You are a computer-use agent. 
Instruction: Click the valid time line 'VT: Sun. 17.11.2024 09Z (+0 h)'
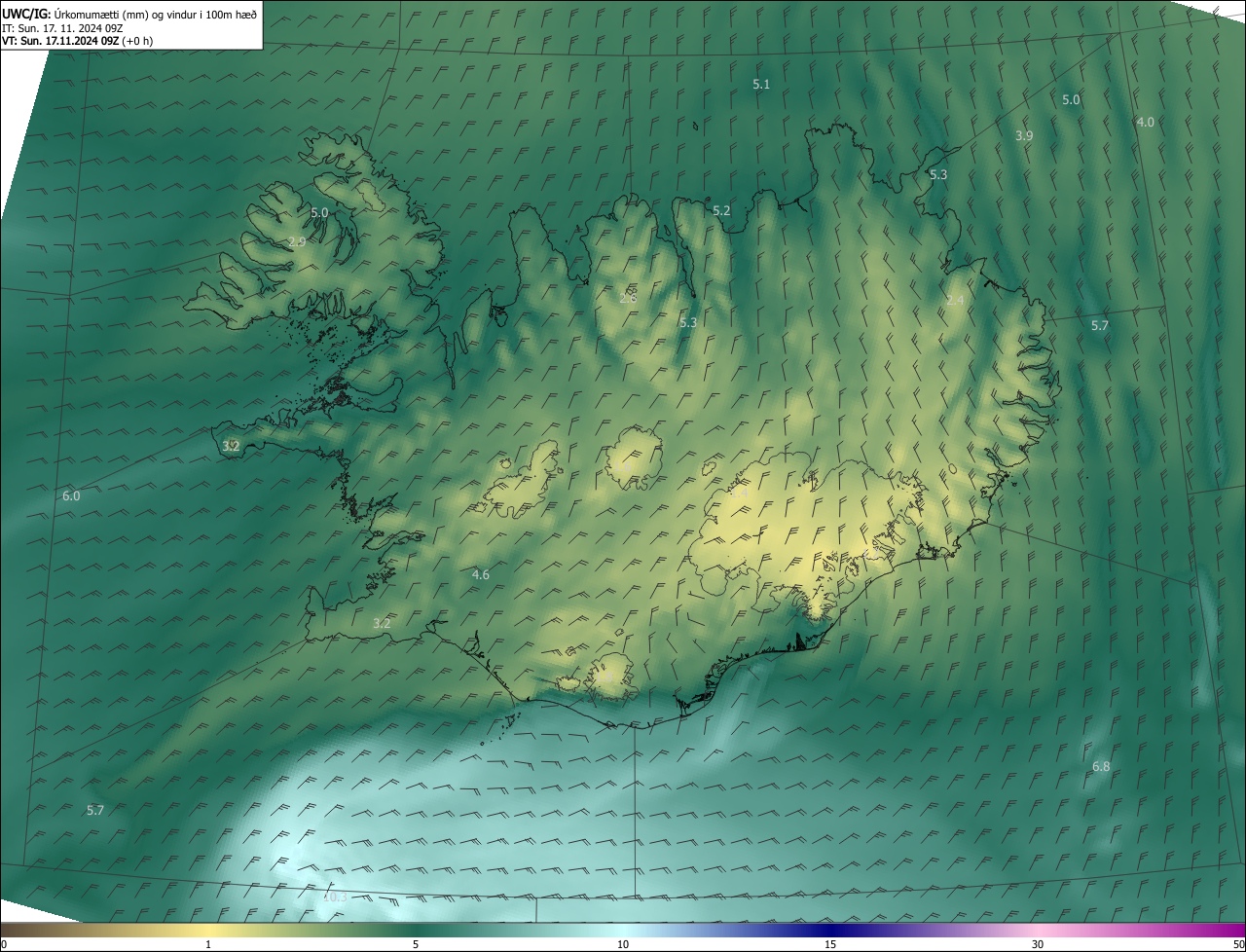[77, 41]
